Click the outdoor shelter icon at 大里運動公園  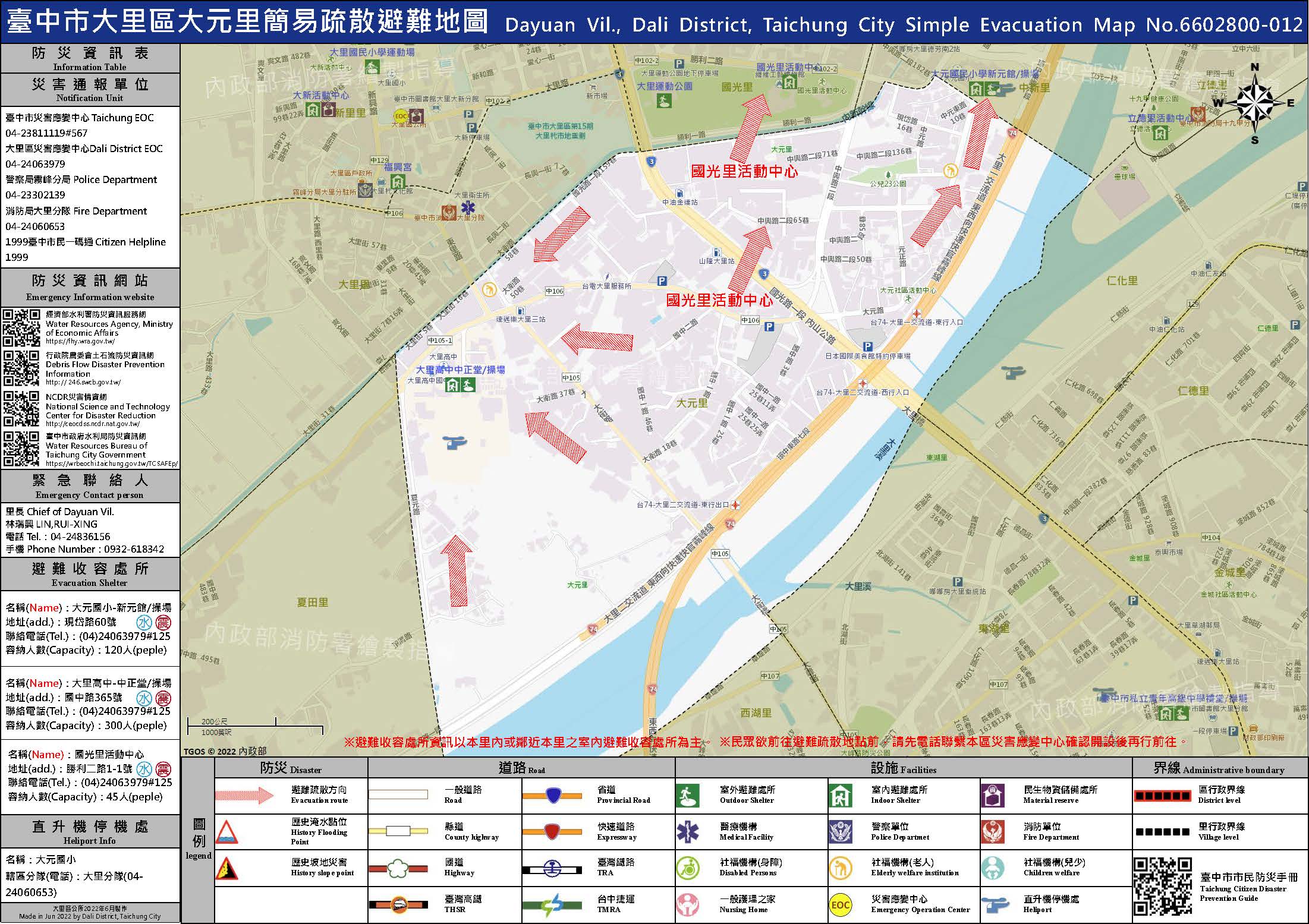(663, 100)
